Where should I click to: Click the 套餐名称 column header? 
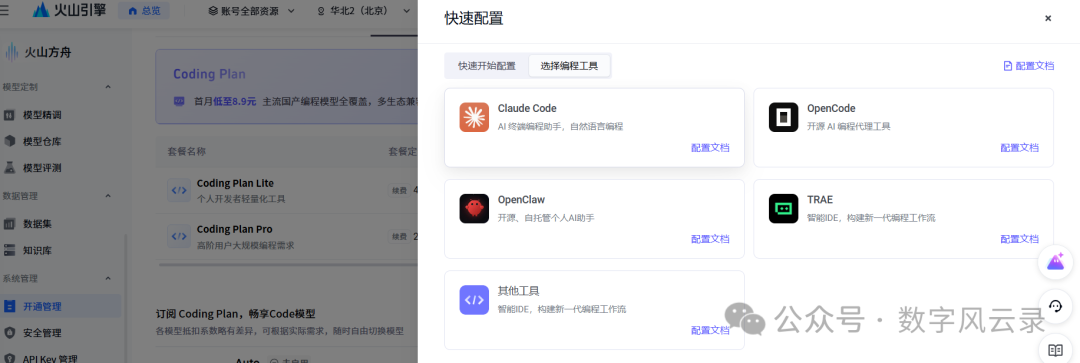pyautogui.click(x=186, y=152)
